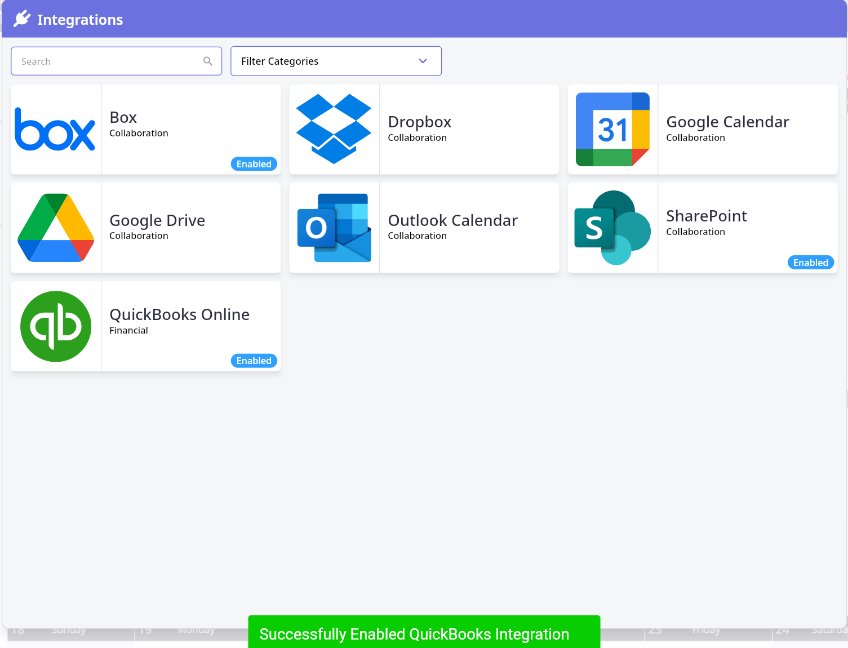Viewport: 848px width, 648px height.
Task: Click the Box logo icon
Action: (55, 130)
